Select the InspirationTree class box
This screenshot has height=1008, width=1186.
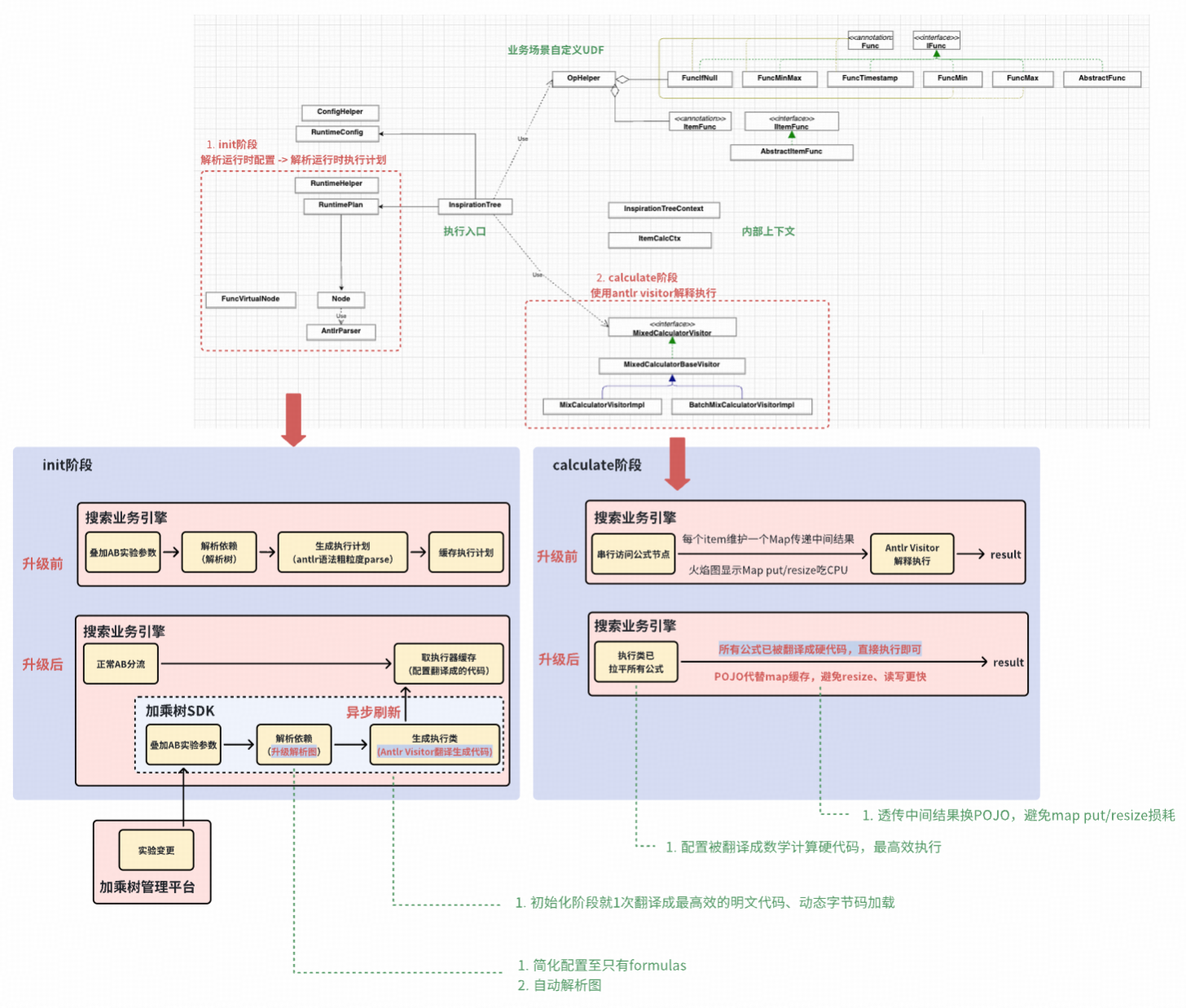point(475,205)
